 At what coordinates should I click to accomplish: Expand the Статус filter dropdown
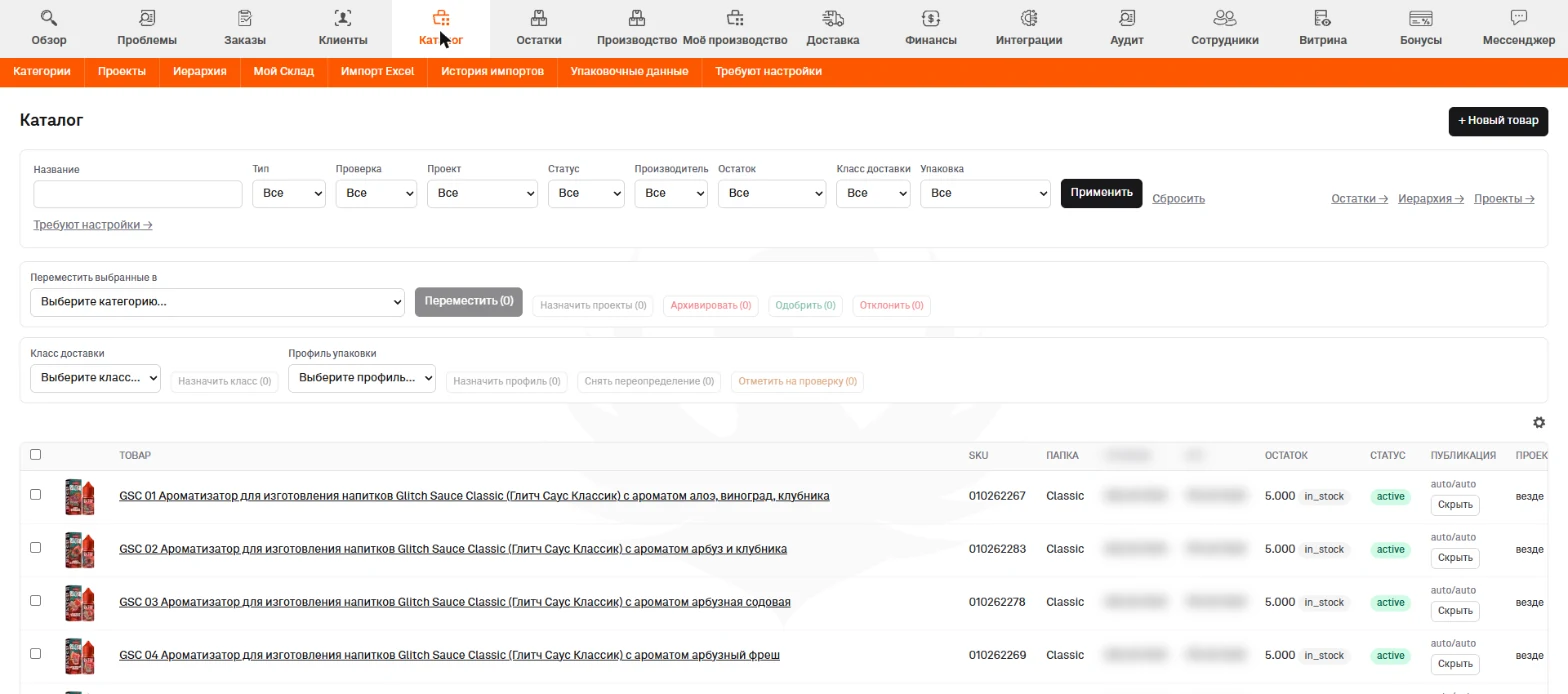click(587, 193)
